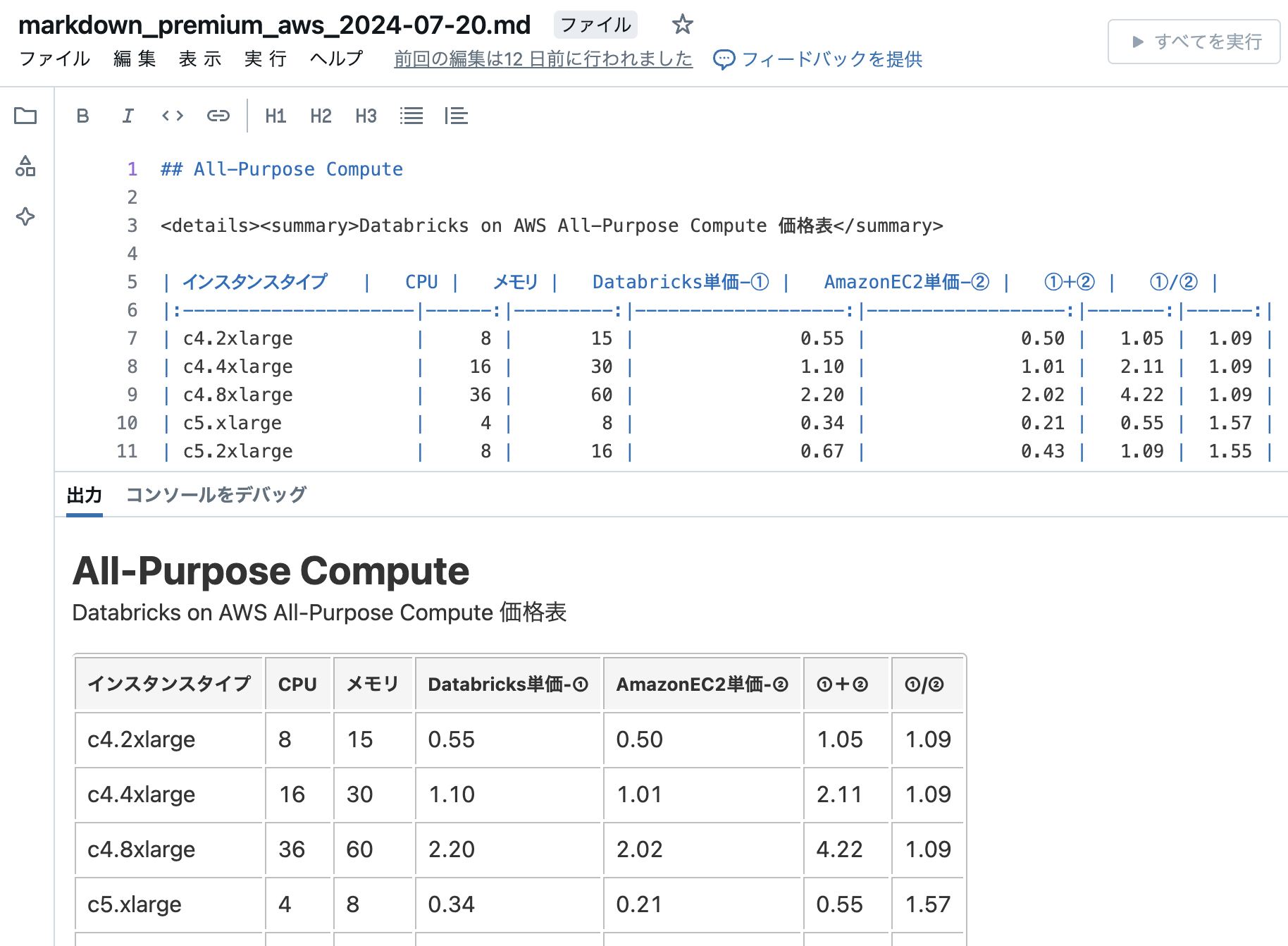Insert bulleted list
This screenshot has height=946, width=1288.
coord(411,116)
